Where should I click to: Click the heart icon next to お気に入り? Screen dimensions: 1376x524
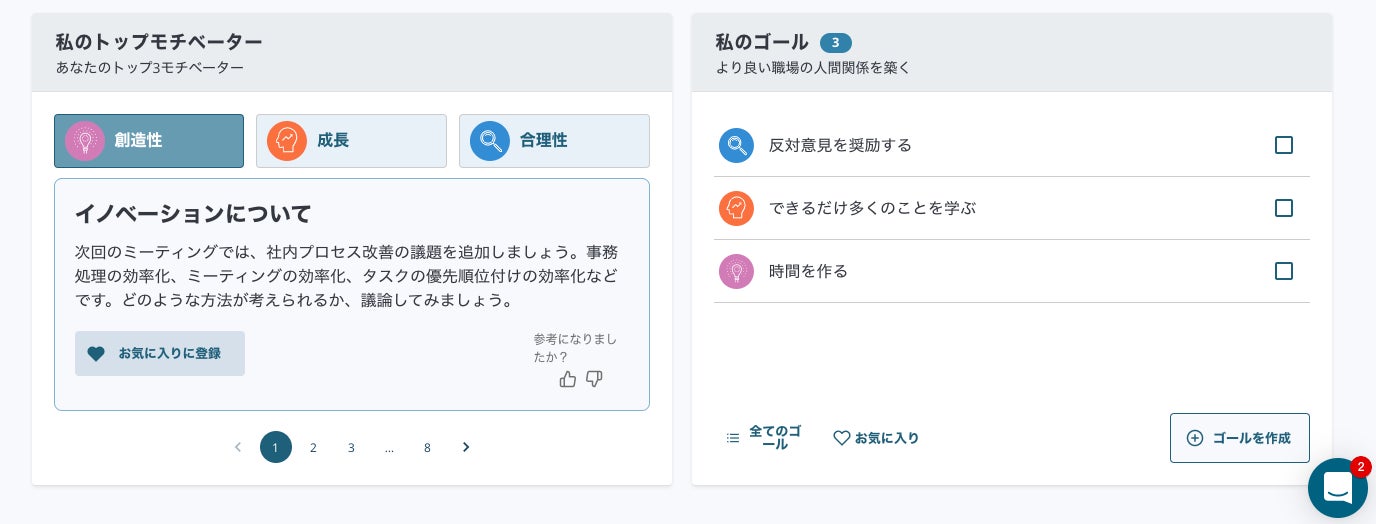coord(842,438)
